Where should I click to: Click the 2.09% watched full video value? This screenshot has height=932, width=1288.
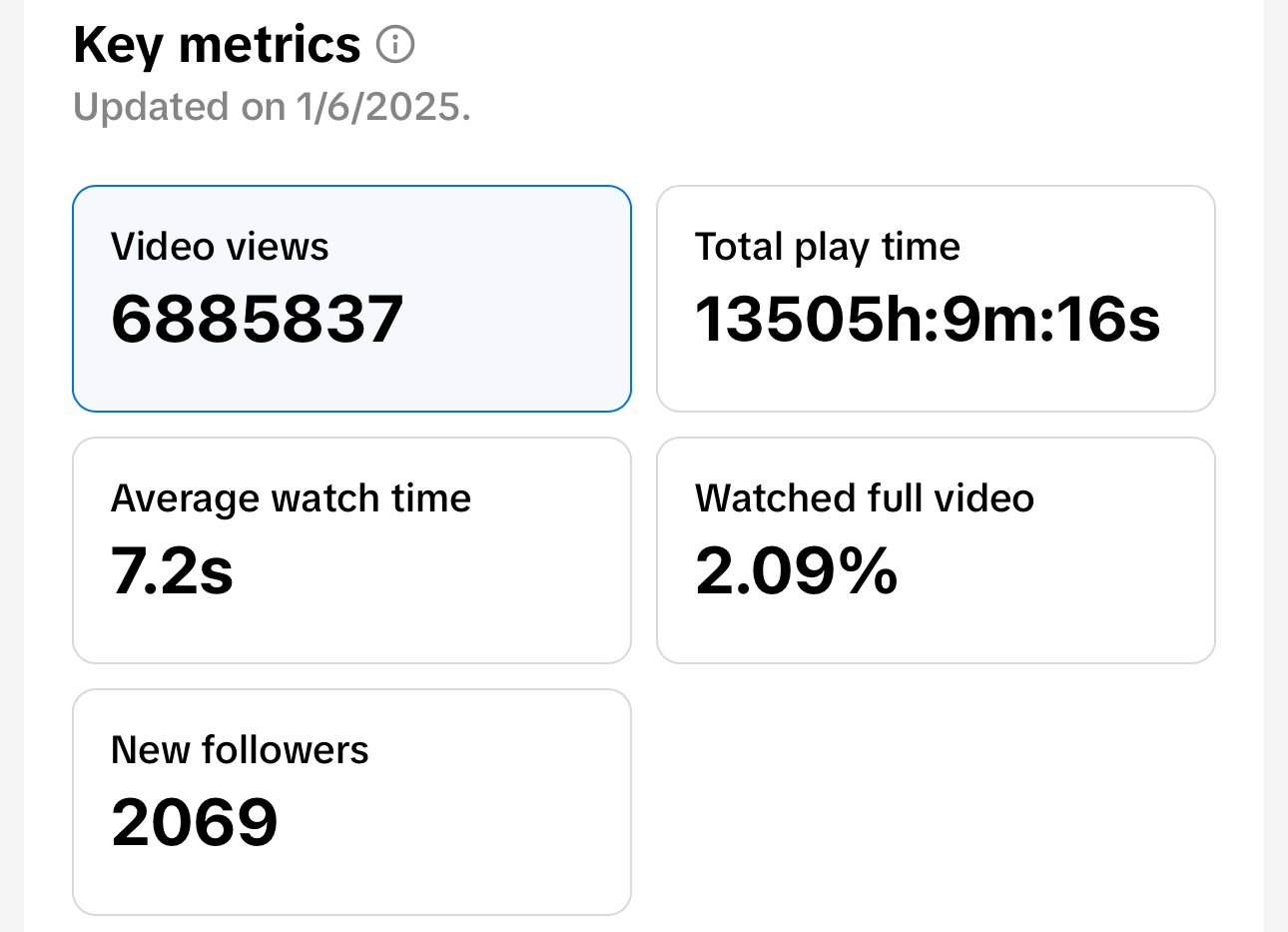pyautogui.click(x=796, y=571)
